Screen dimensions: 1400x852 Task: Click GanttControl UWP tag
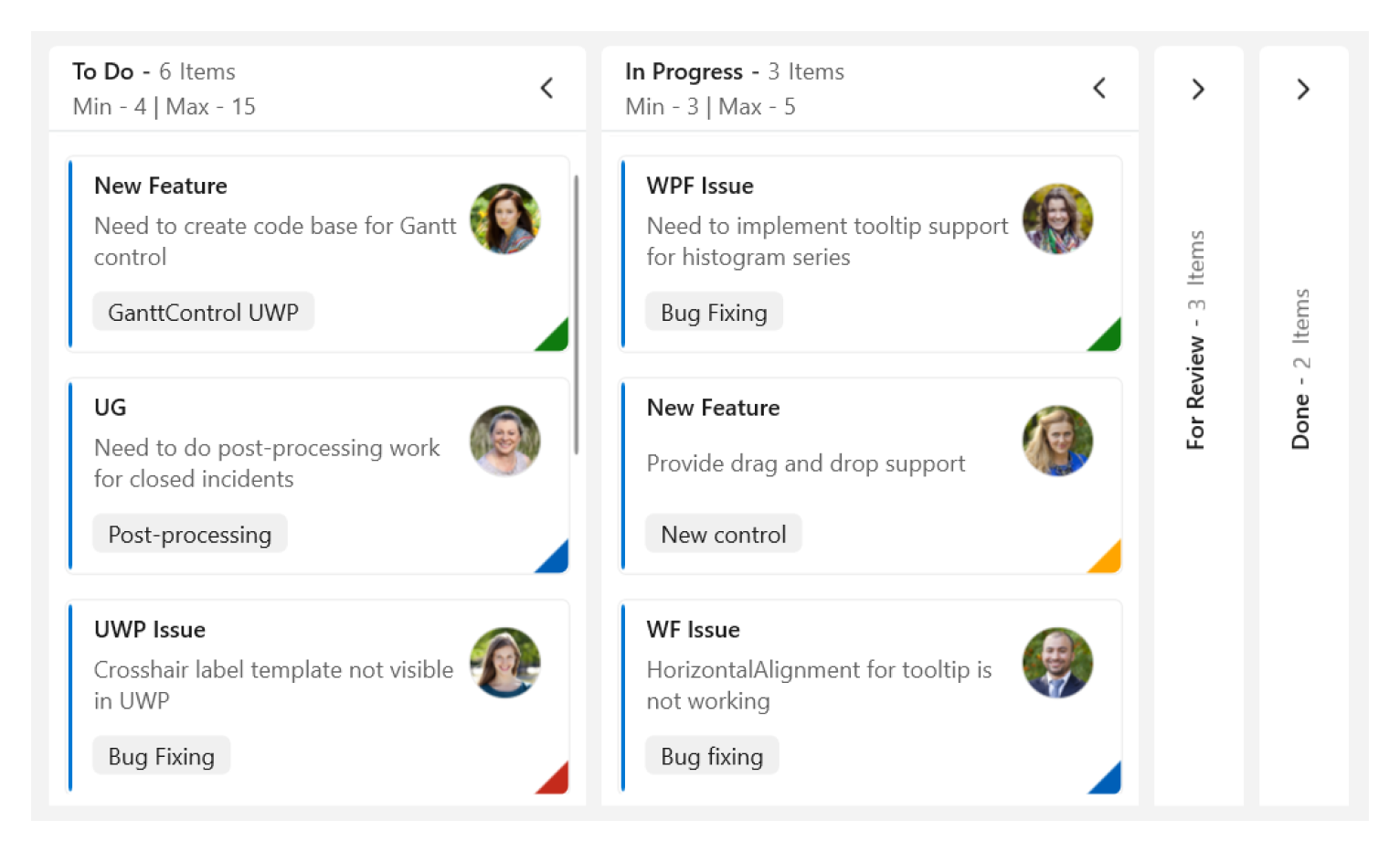click(x=203, y=313)
